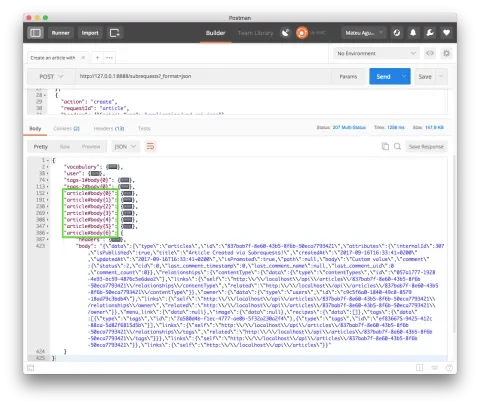Screen dimensions: 480x407
Task: Collapse the article#body{6} JSON node
Action: (x=48, y=233)
